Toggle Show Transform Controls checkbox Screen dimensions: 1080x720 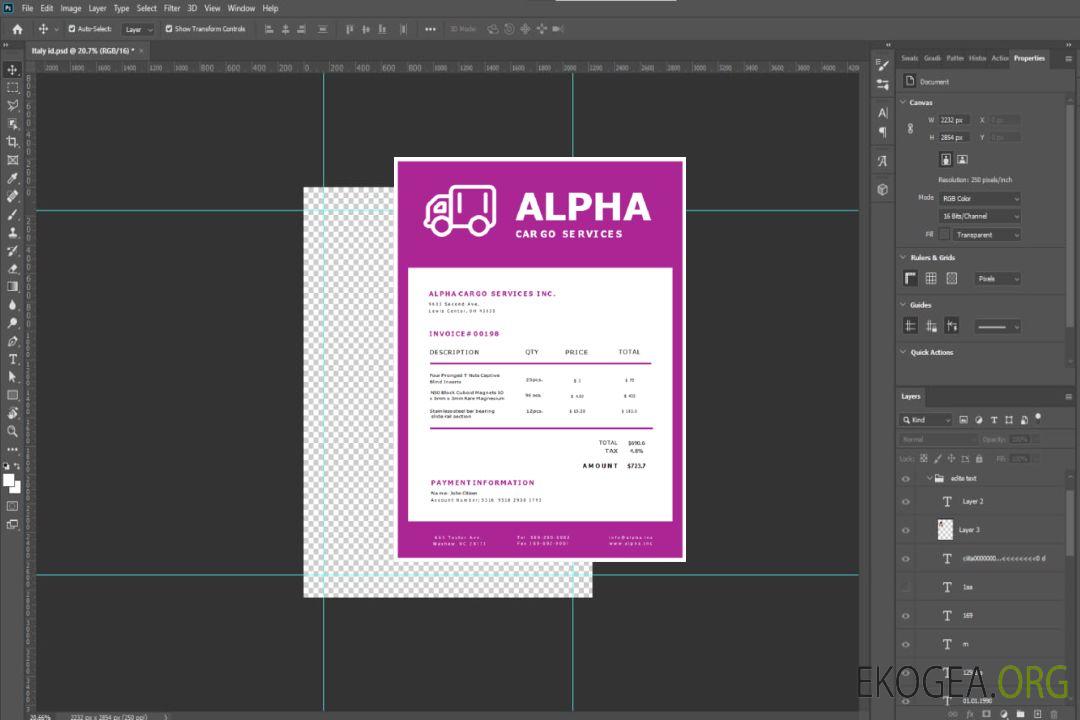coord(169,29)
